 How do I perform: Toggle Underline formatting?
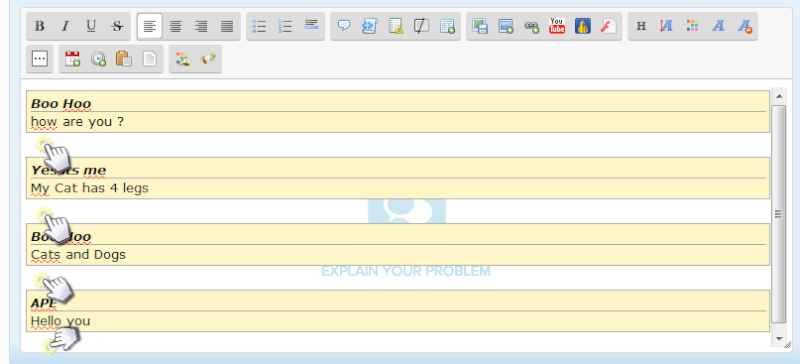(91, 26)
